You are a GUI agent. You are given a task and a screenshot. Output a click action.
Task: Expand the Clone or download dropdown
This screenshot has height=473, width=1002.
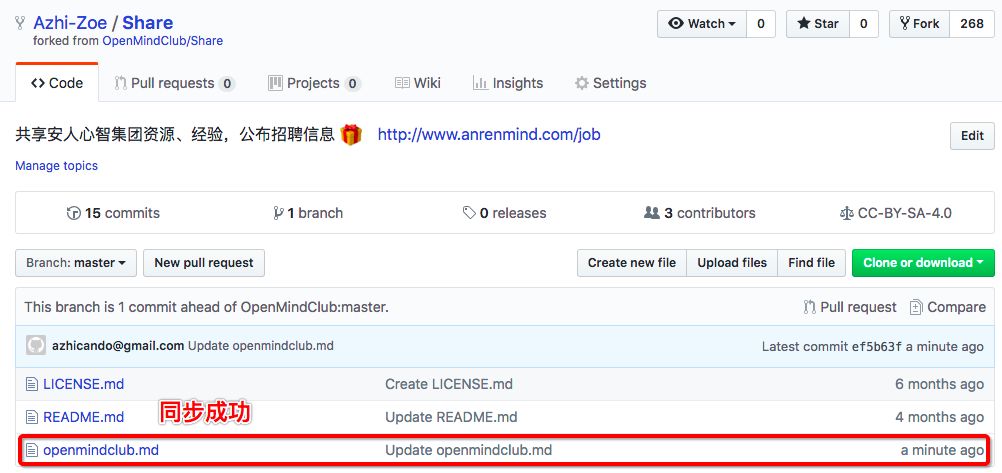tap(923, 263)
